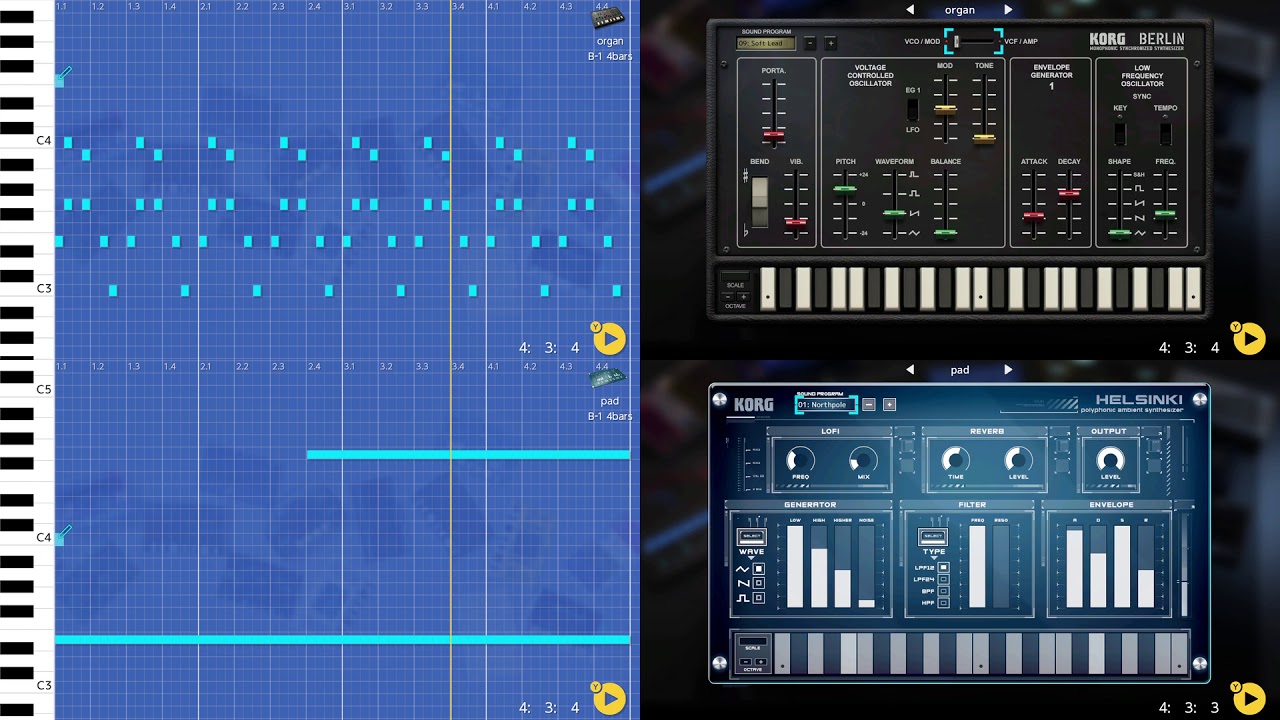Hit the yellow play button on Berlin panel
1280x720 pixels.
(x=1249, y=339)
